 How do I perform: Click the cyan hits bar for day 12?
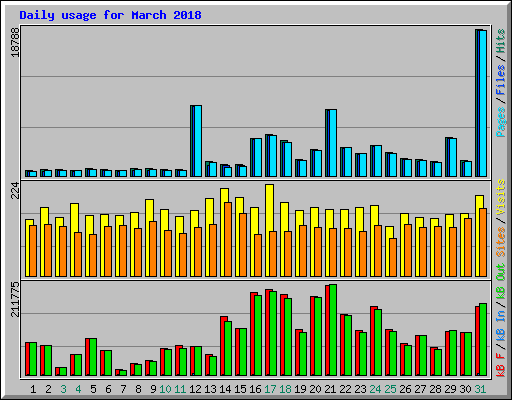[x=198, y=141]
